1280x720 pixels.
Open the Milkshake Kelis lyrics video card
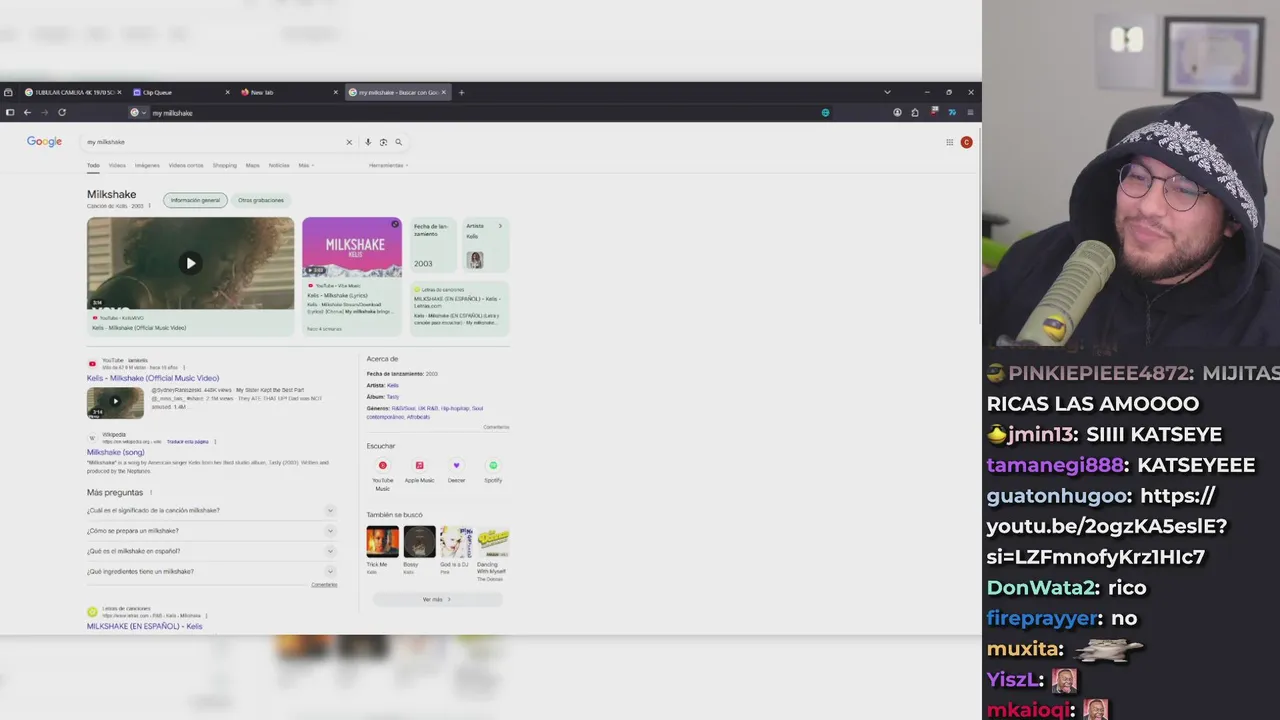(x=352, y=275)
